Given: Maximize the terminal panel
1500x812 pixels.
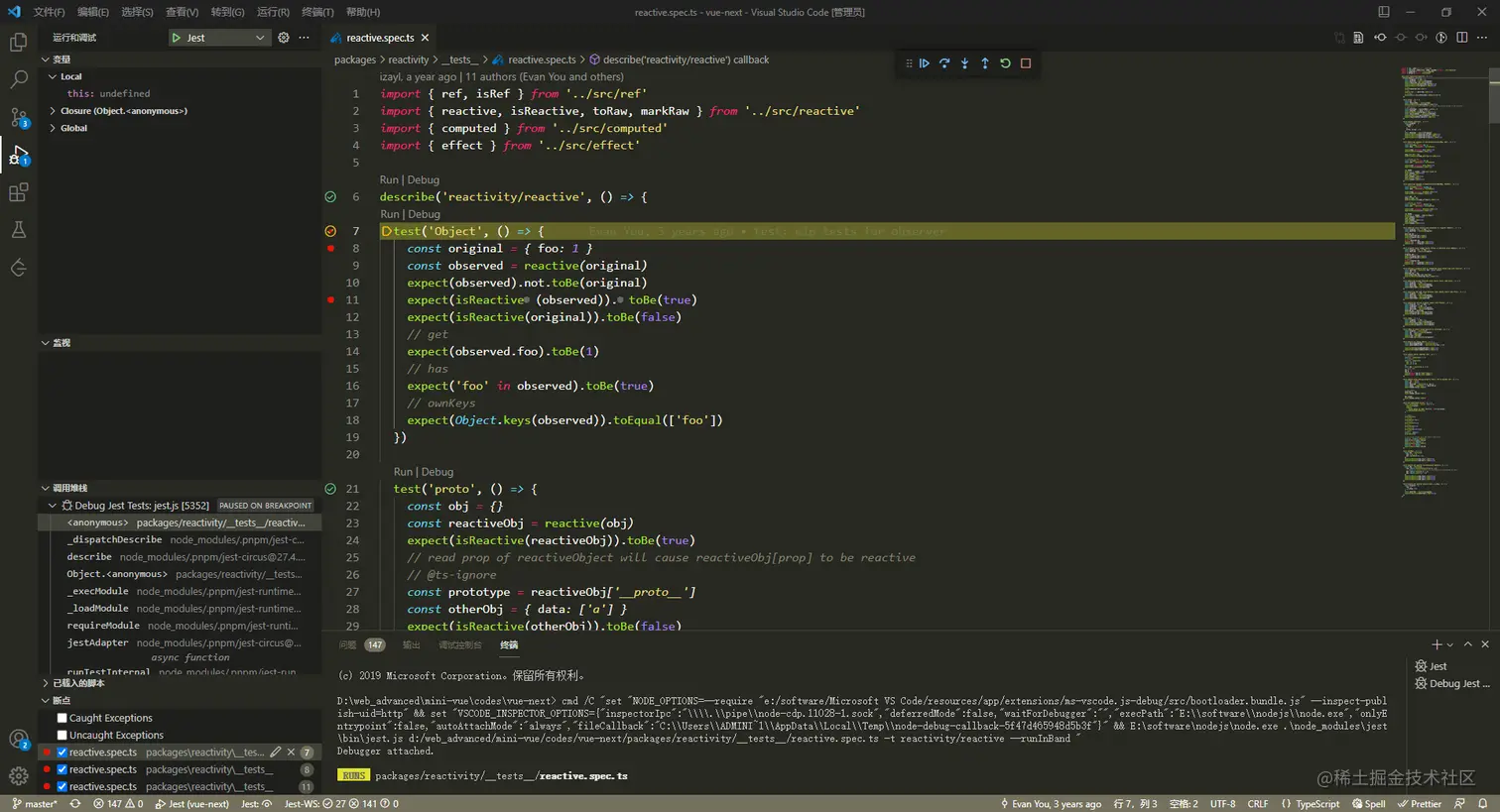Looking at the screenshot, I should 1468,644.
